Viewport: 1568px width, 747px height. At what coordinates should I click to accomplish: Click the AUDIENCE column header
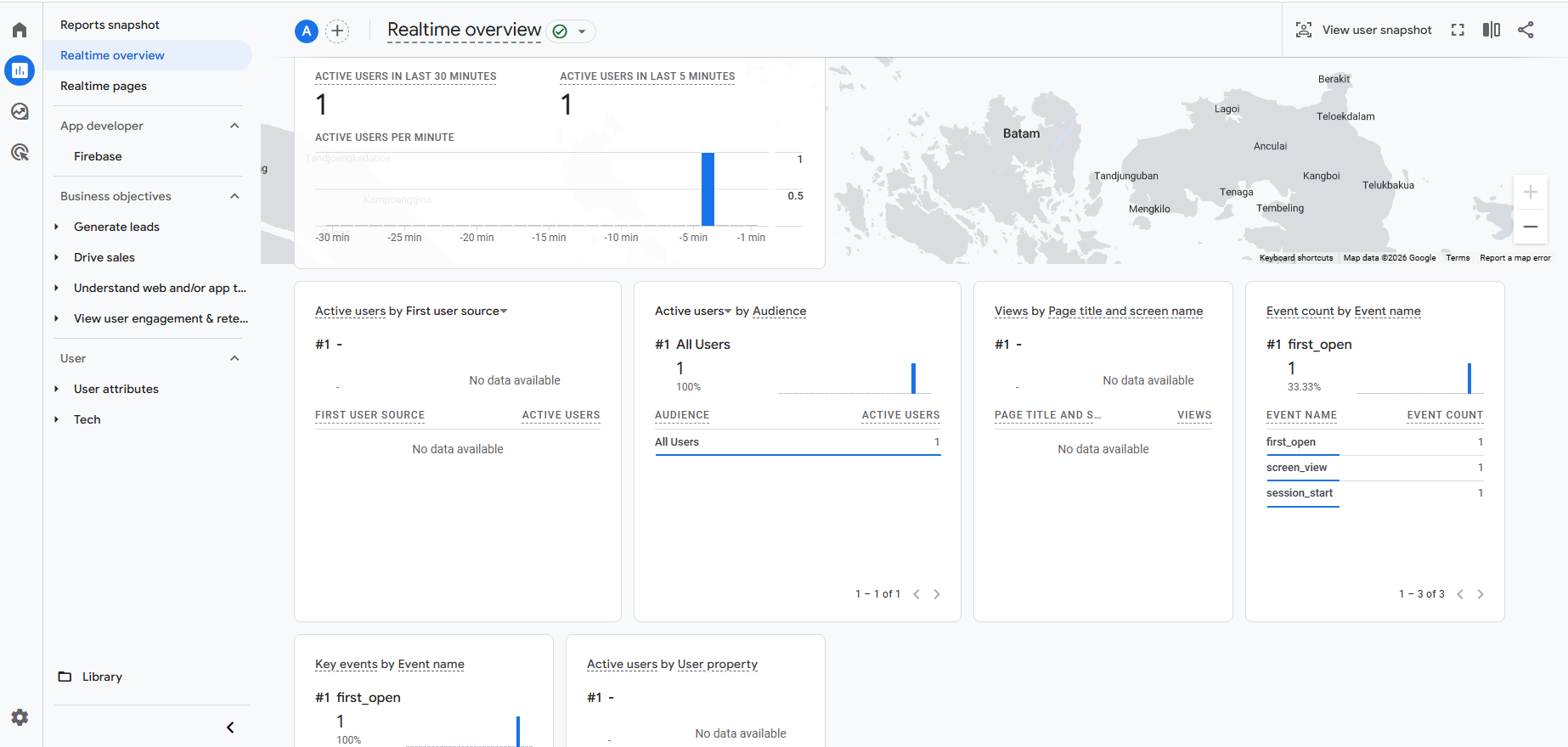682,415
